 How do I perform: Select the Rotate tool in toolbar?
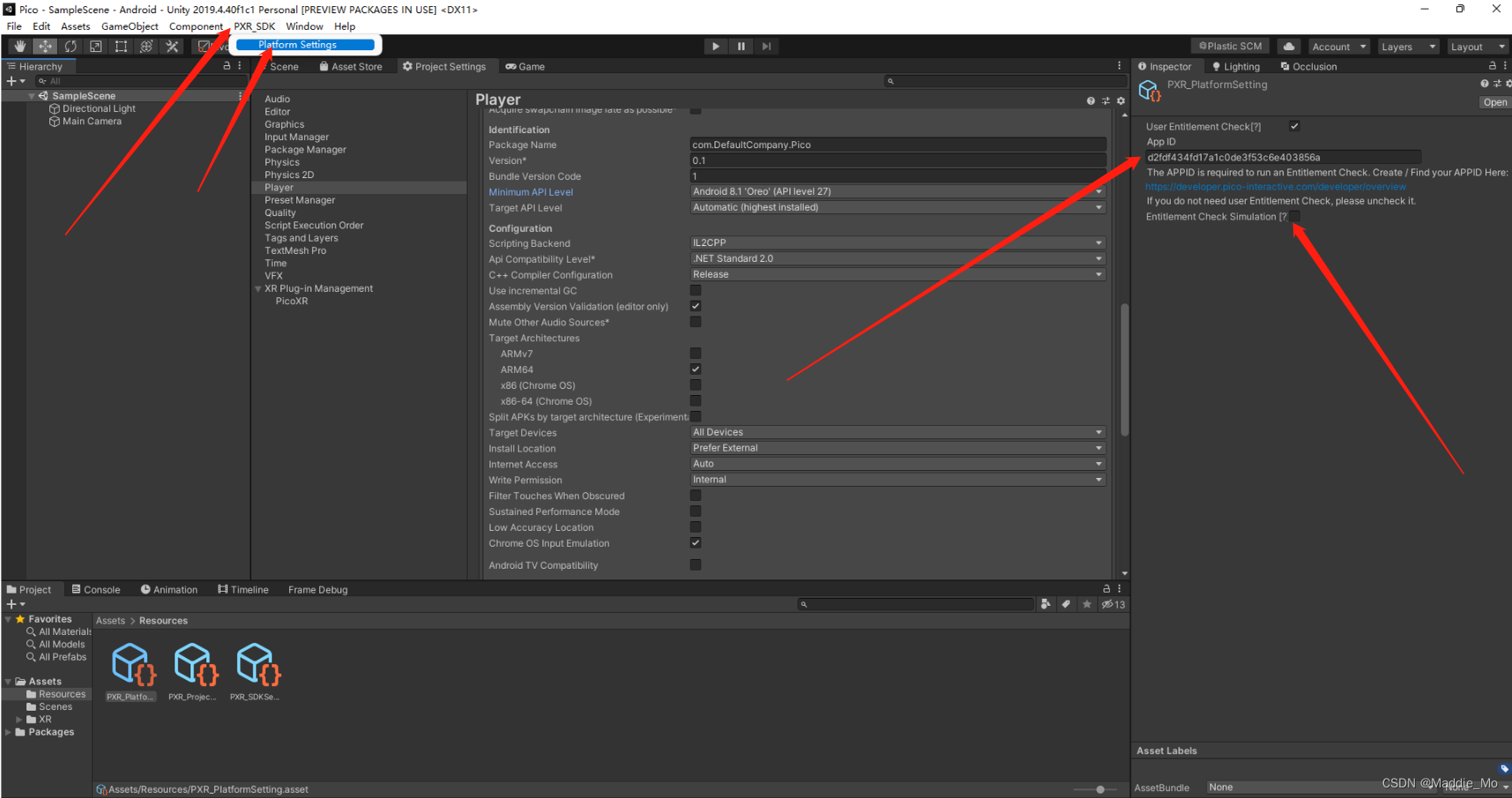[71, 47]
